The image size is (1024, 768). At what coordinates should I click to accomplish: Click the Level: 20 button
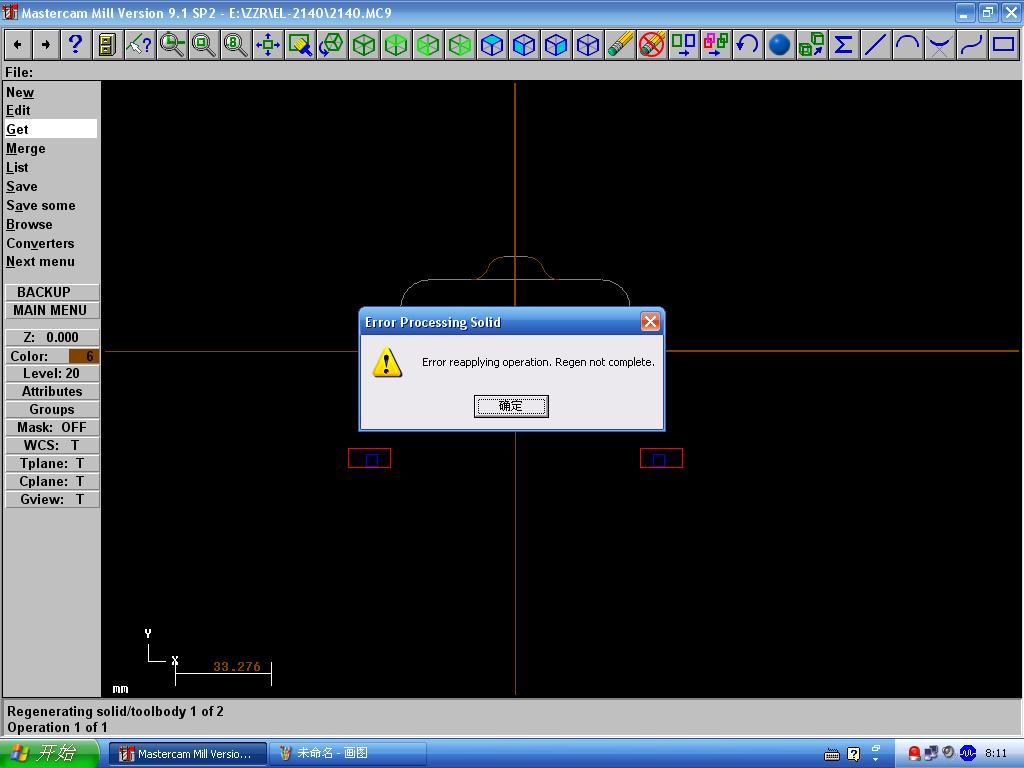click(x=52, y=374)
